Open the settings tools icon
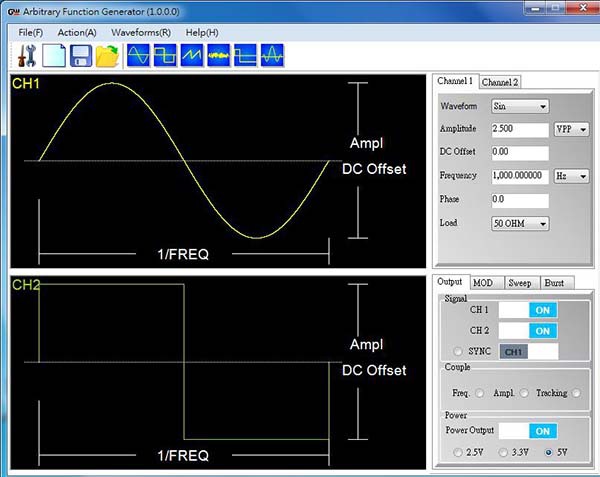The height and width of the screenshot is (477, 600). click(x=27, y=56)
